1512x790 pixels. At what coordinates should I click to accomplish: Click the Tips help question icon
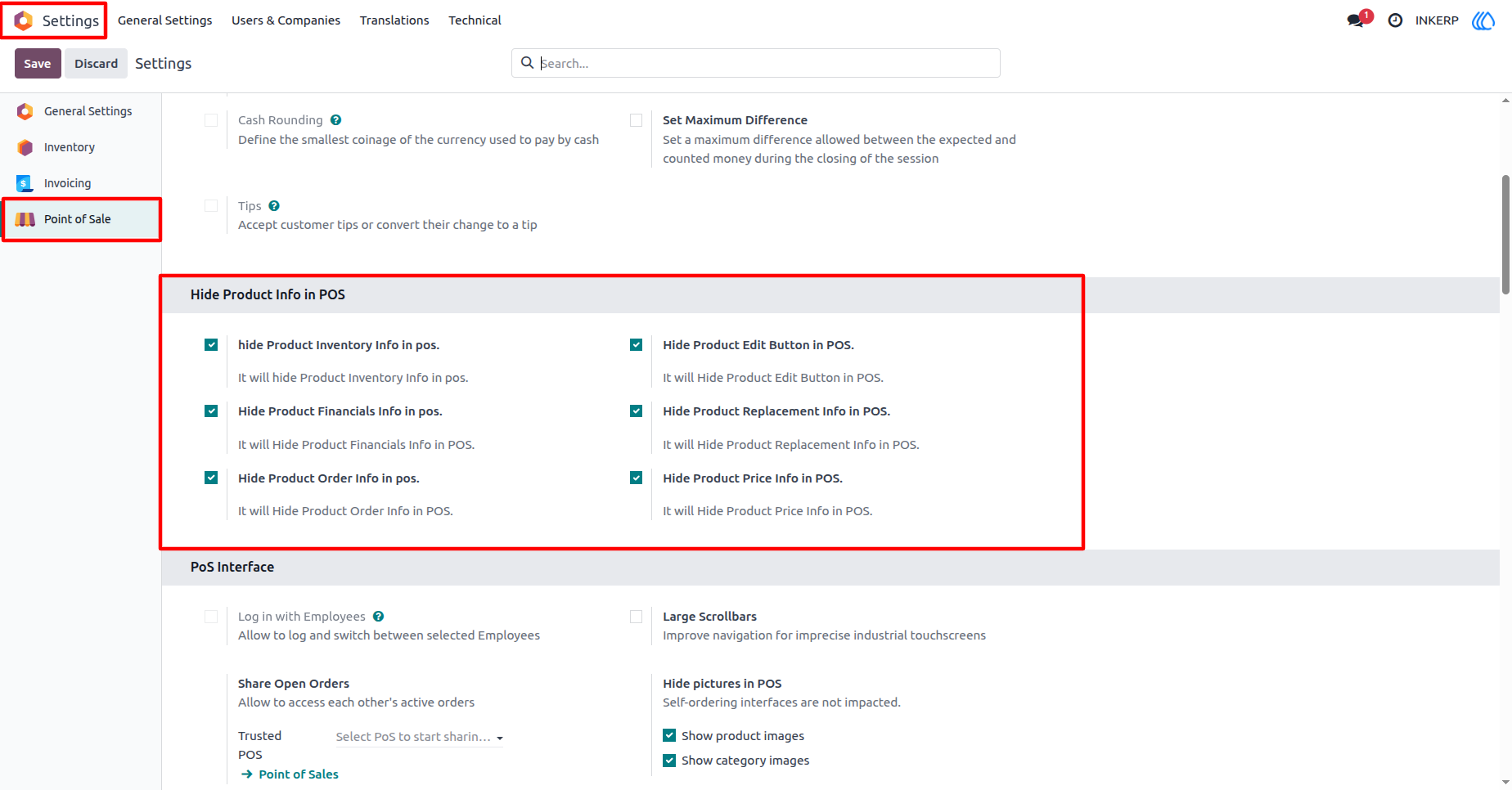[x=274, y=206]
